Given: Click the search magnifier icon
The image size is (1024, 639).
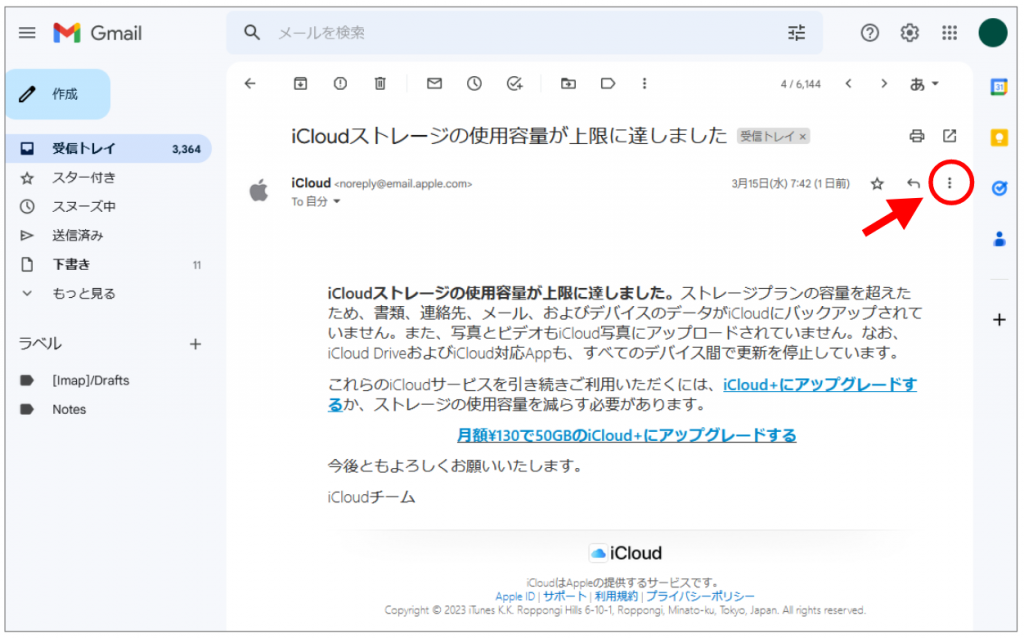Looking at the screenshot, I should pos(251,33).
